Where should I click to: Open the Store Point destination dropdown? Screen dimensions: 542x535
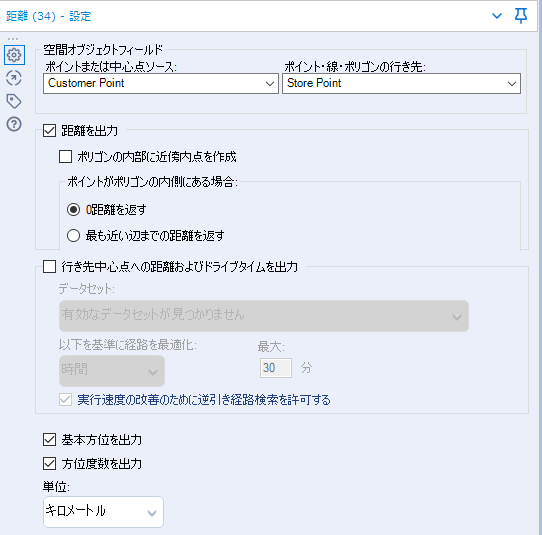[401, 83]
